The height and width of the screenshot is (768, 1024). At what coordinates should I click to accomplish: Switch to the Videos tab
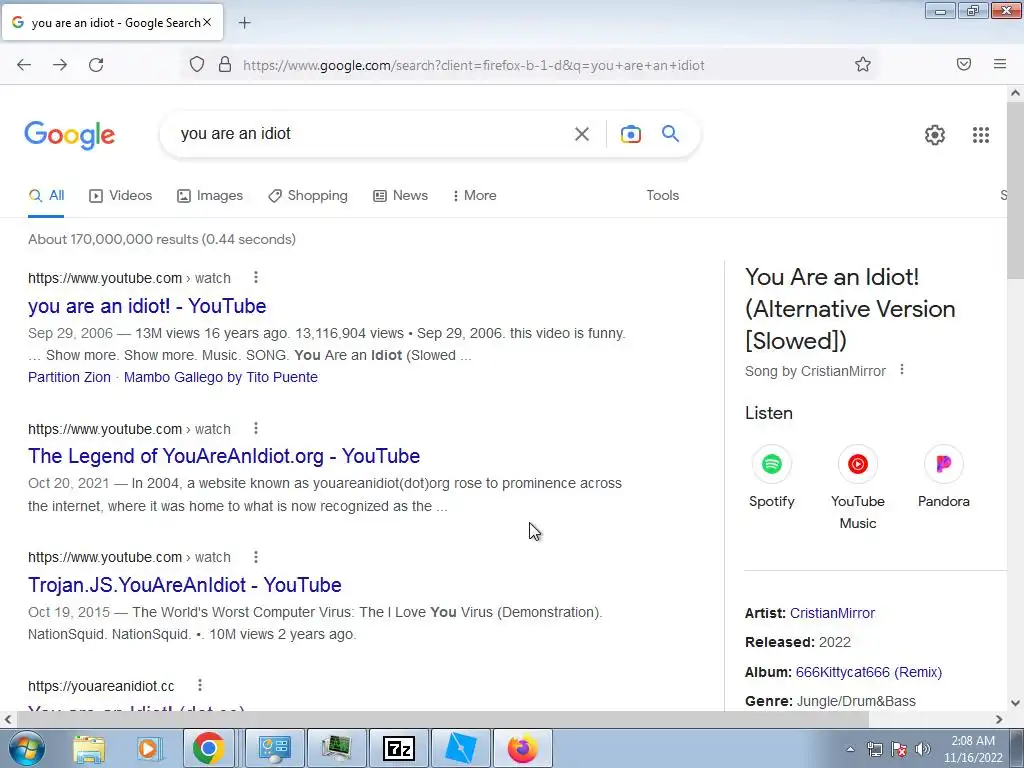tap(121, 195)
